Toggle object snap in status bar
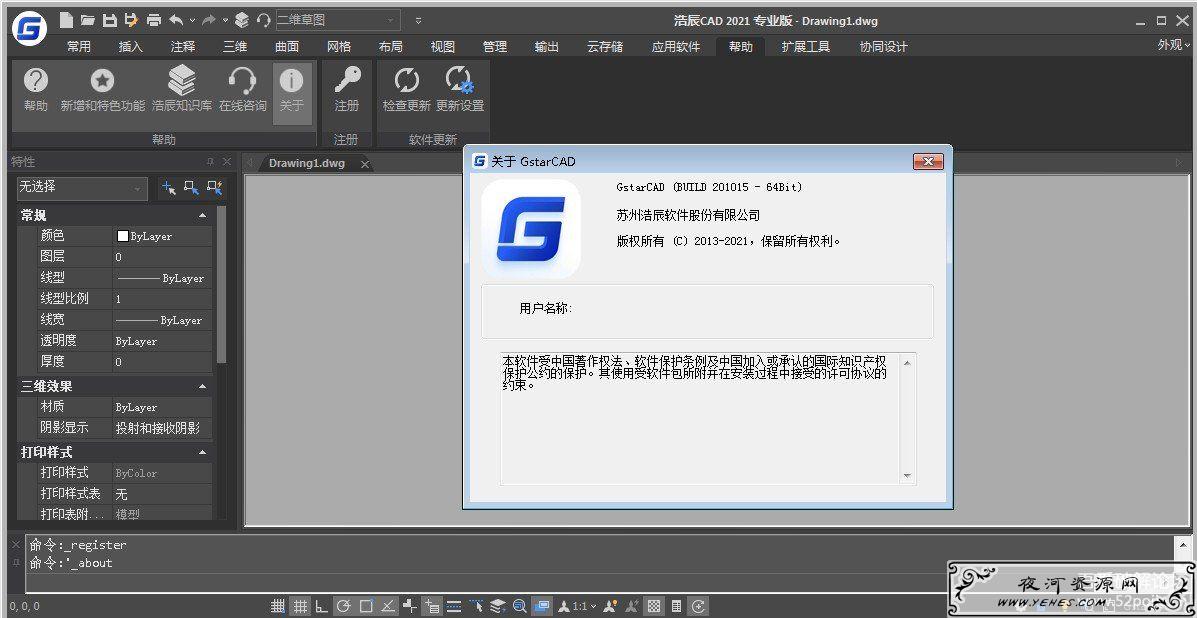The height and width of the screenshot is (618, 1197). (366, 607)
